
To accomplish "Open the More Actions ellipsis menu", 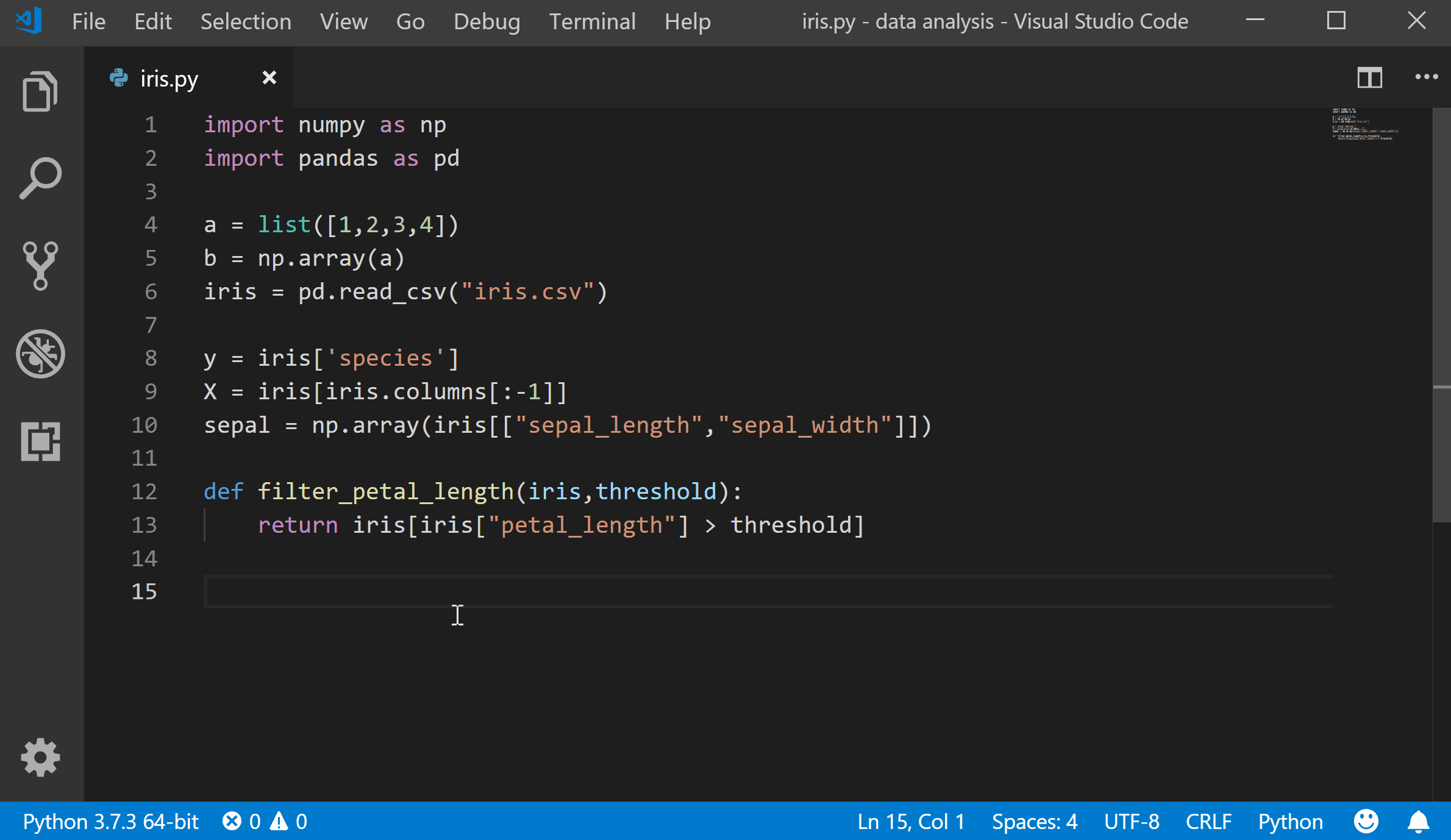I will pos(1426,77).
